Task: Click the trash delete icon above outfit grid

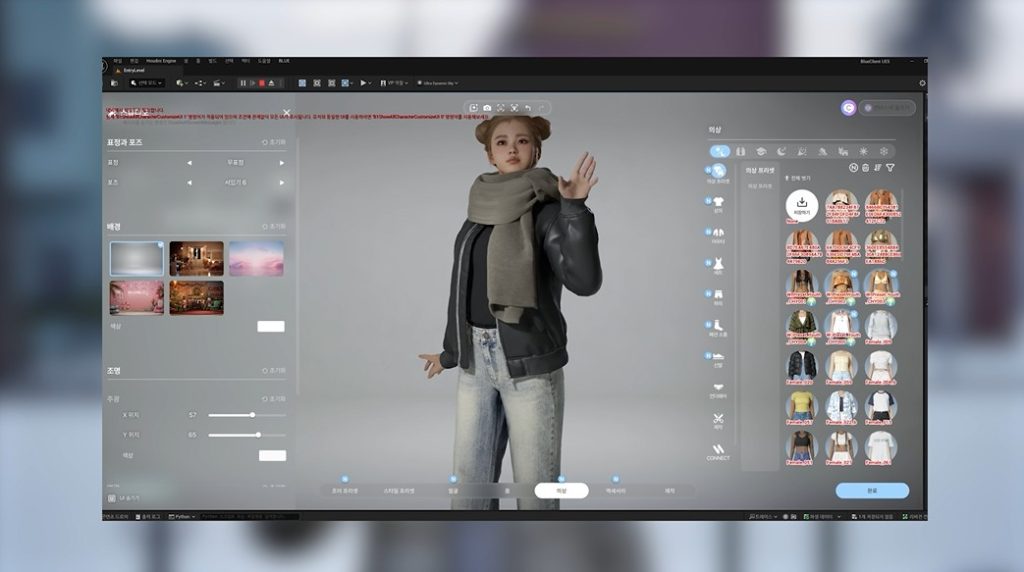Action: point(865,168)
